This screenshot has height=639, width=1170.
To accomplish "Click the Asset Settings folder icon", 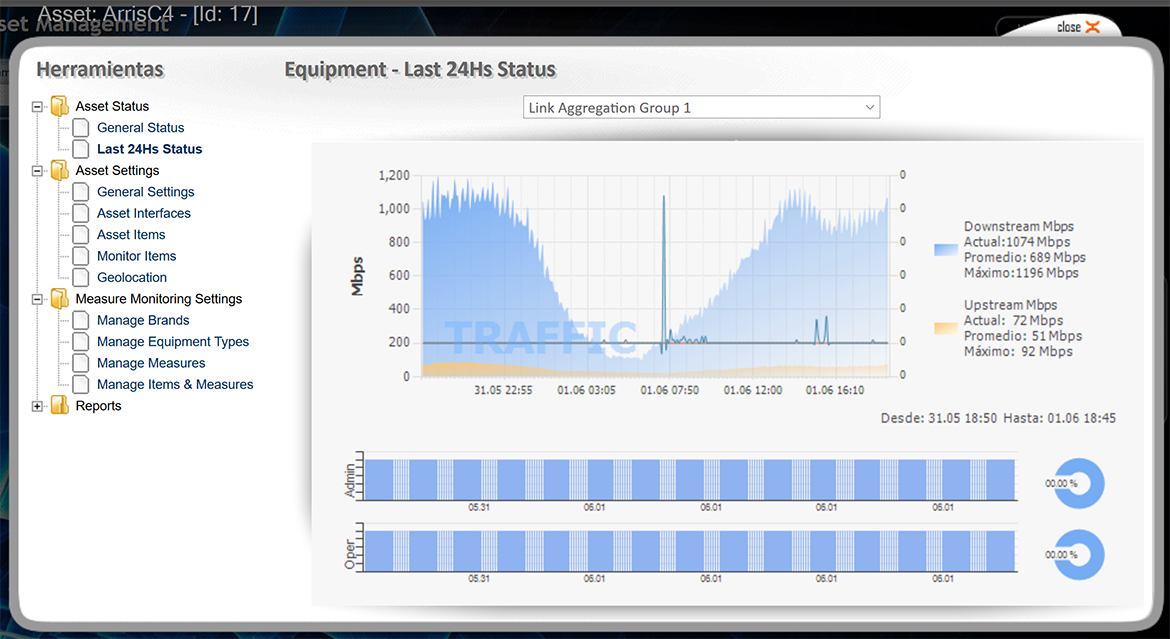I will point(60,171).
